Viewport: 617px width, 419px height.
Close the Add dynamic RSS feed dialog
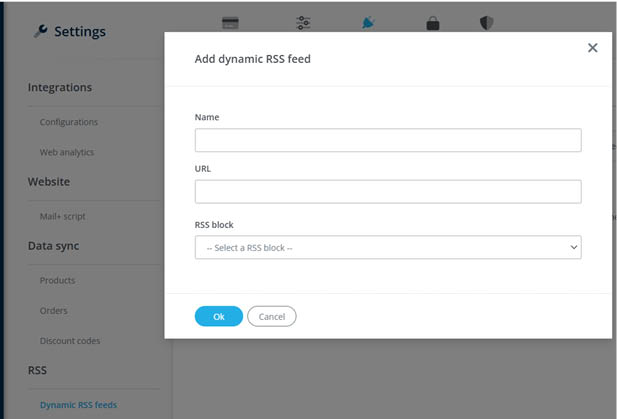click(x=592, y=48)
